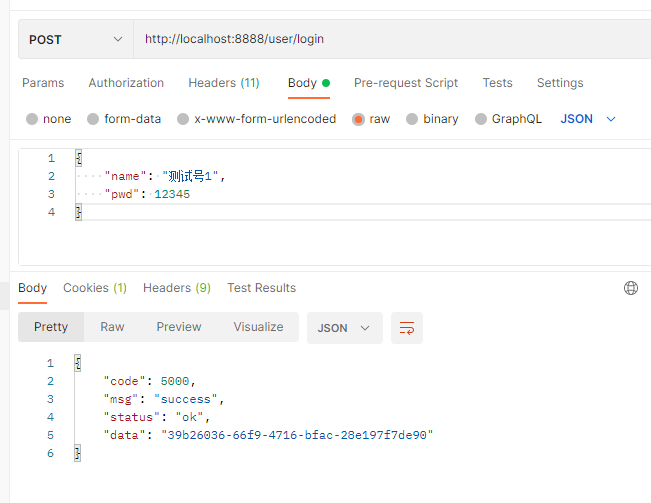Click line 4 closing brace in request editor
651x503 pixels.
pyautogui.click(x=78, y=212)
